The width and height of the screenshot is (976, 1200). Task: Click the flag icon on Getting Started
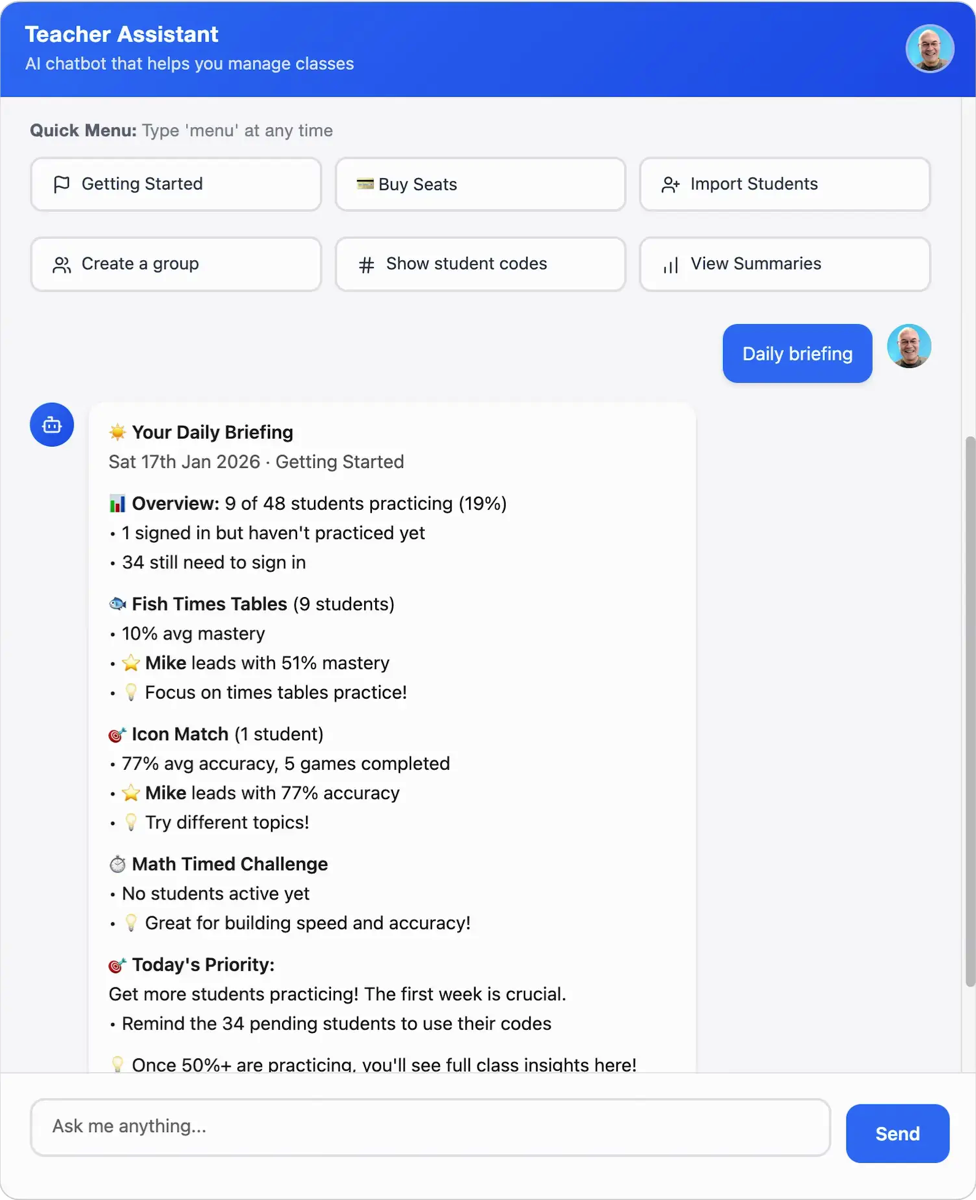pyautogui.click(x=62, y=184)
